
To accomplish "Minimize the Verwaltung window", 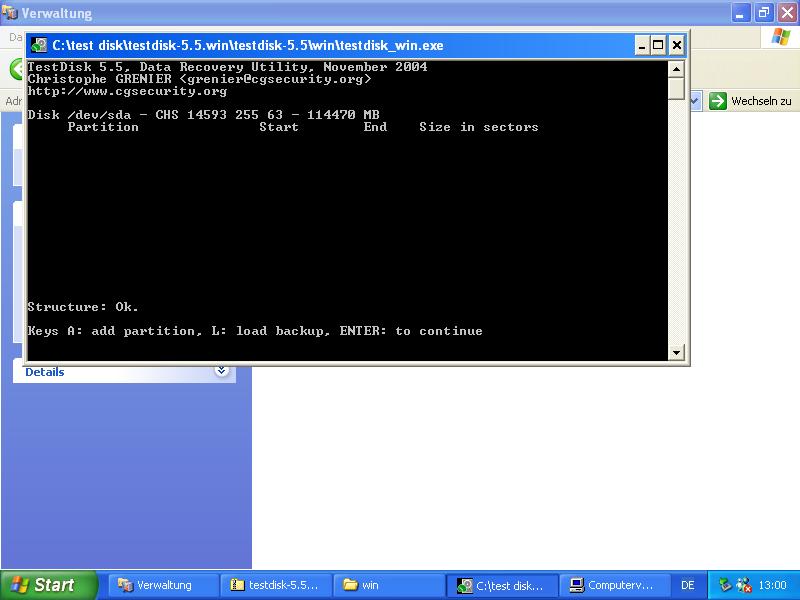I will (741, 12).
